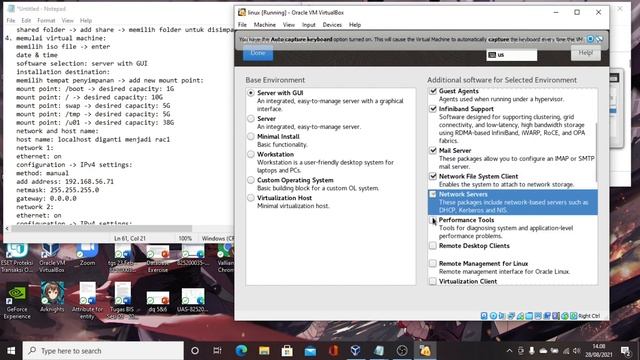Check Virtualization Client add-on
The height and width of the screenshot is (360, 640).
pos(433,281)
